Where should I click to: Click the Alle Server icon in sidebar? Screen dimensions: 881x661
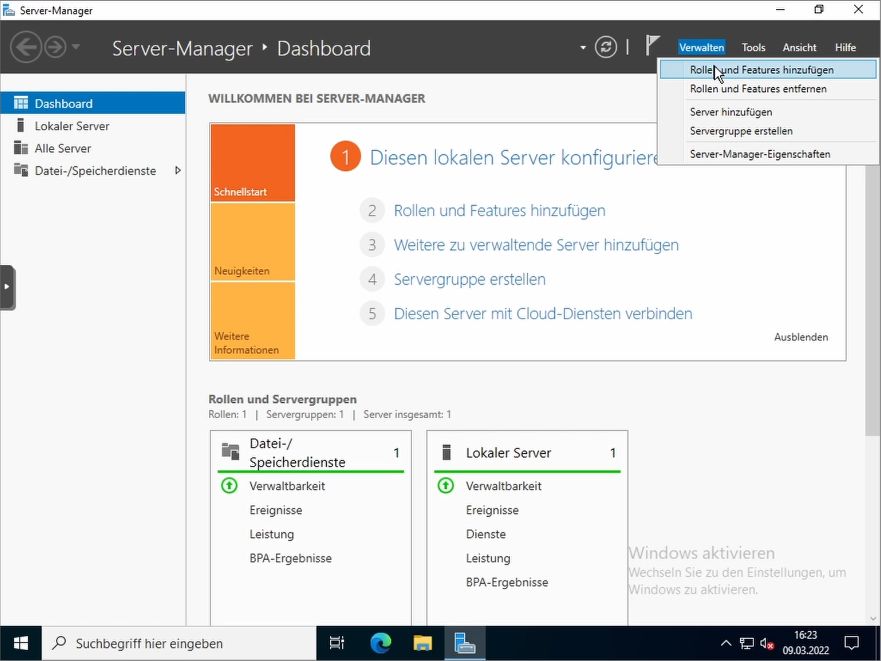pos(21,148)
